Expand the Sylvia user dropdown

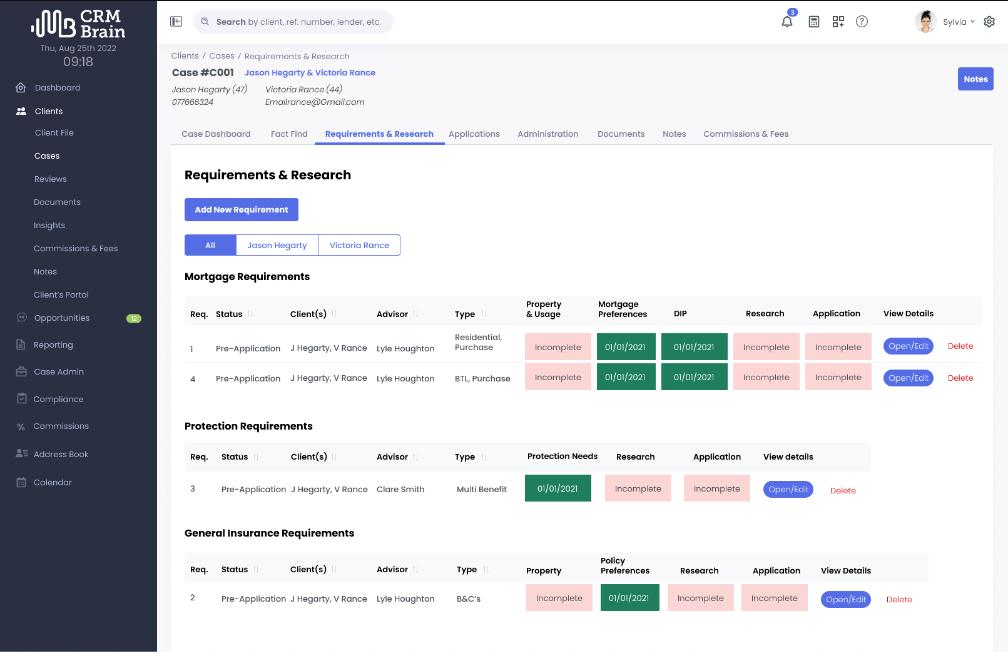pos(972,21)
